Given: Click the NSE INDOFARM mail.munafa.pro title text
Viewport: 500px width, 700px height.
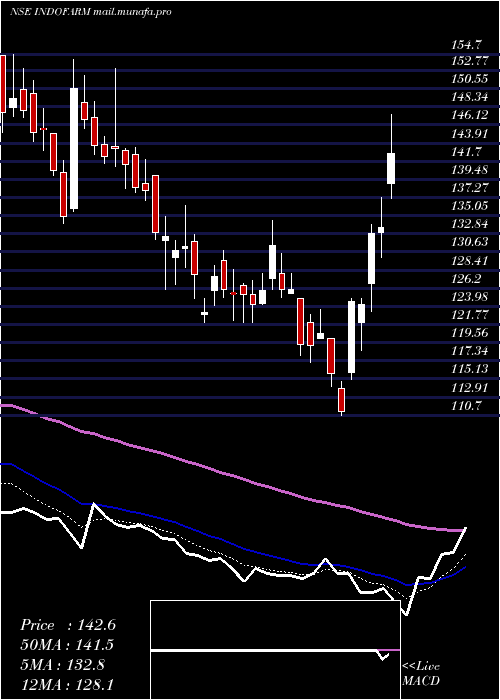Looking at the screenshot, I should (x=91, y=12).
